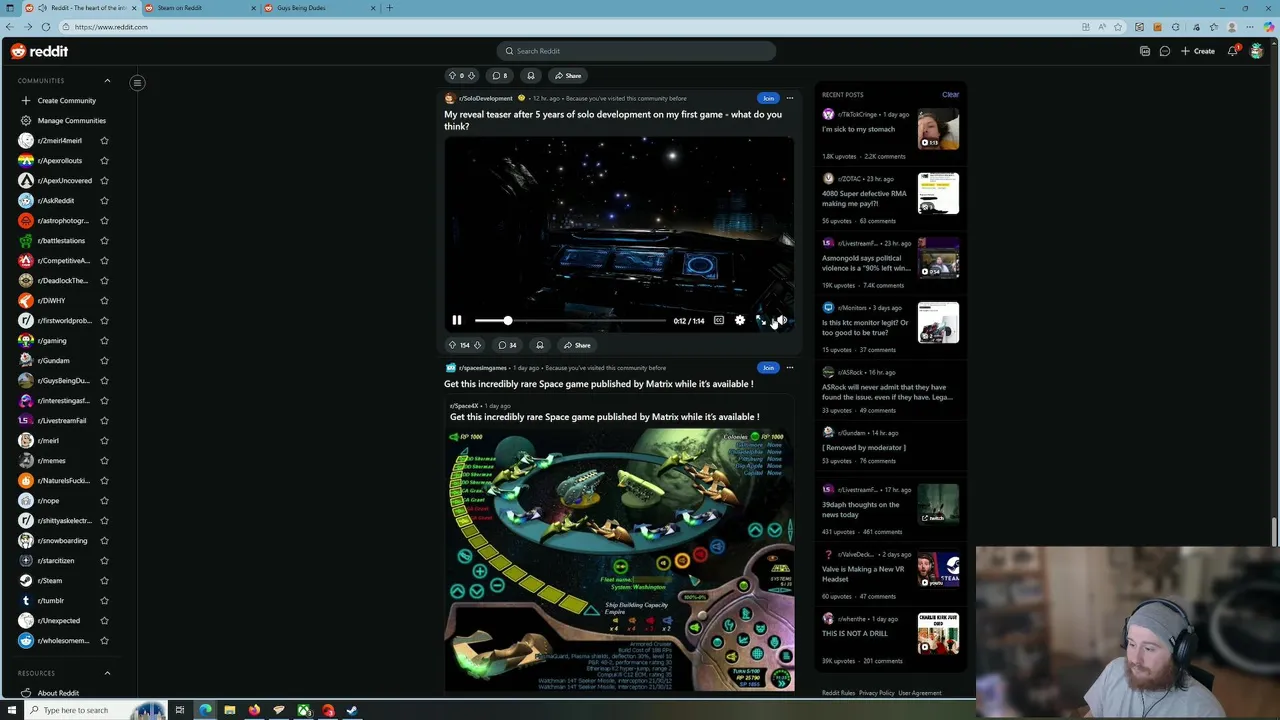Screen dimensions: 1280x720
Task: Open recent post 'I'm sick to my stomach'
Action: 858,129
